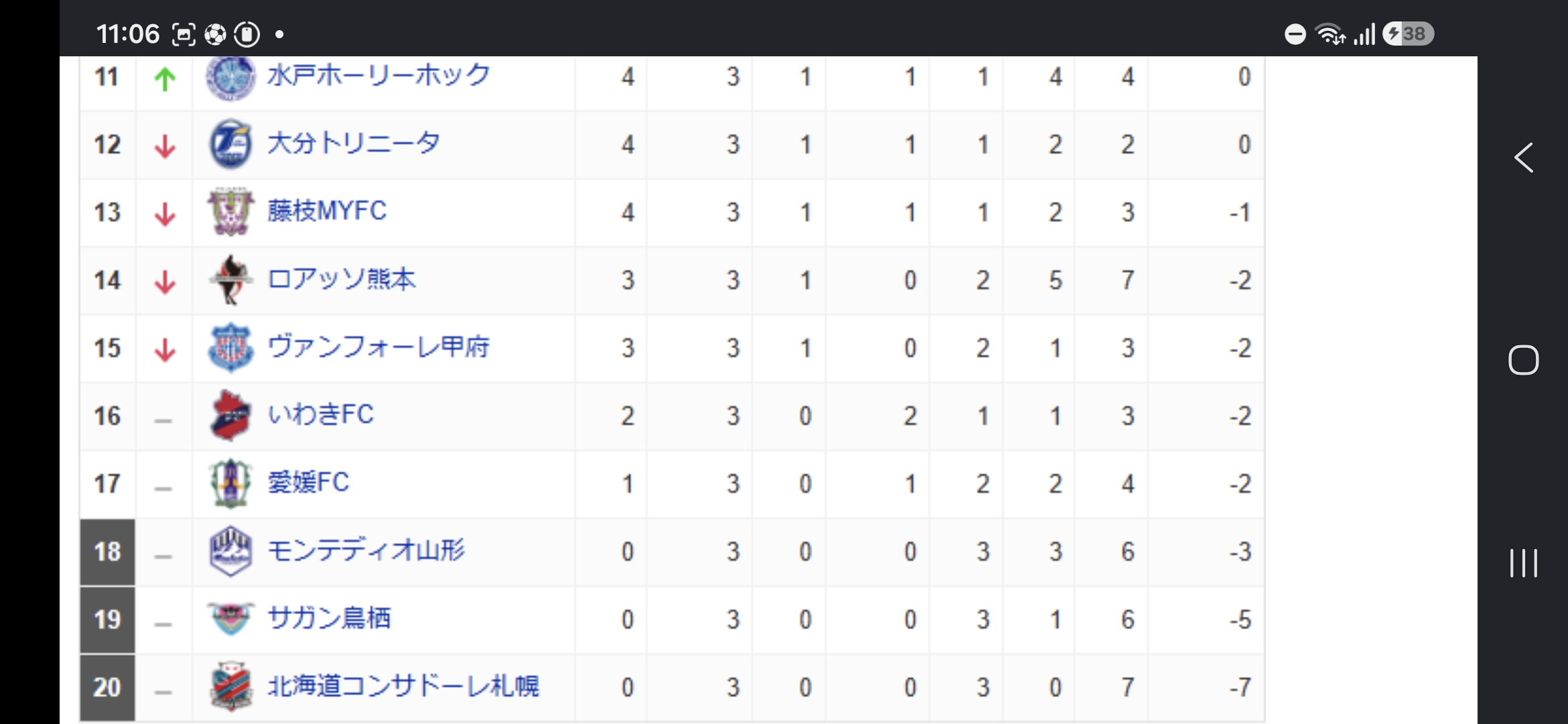Tap the Consadole Sapporo team crest
1568x724 pixels.
(231, 686)
